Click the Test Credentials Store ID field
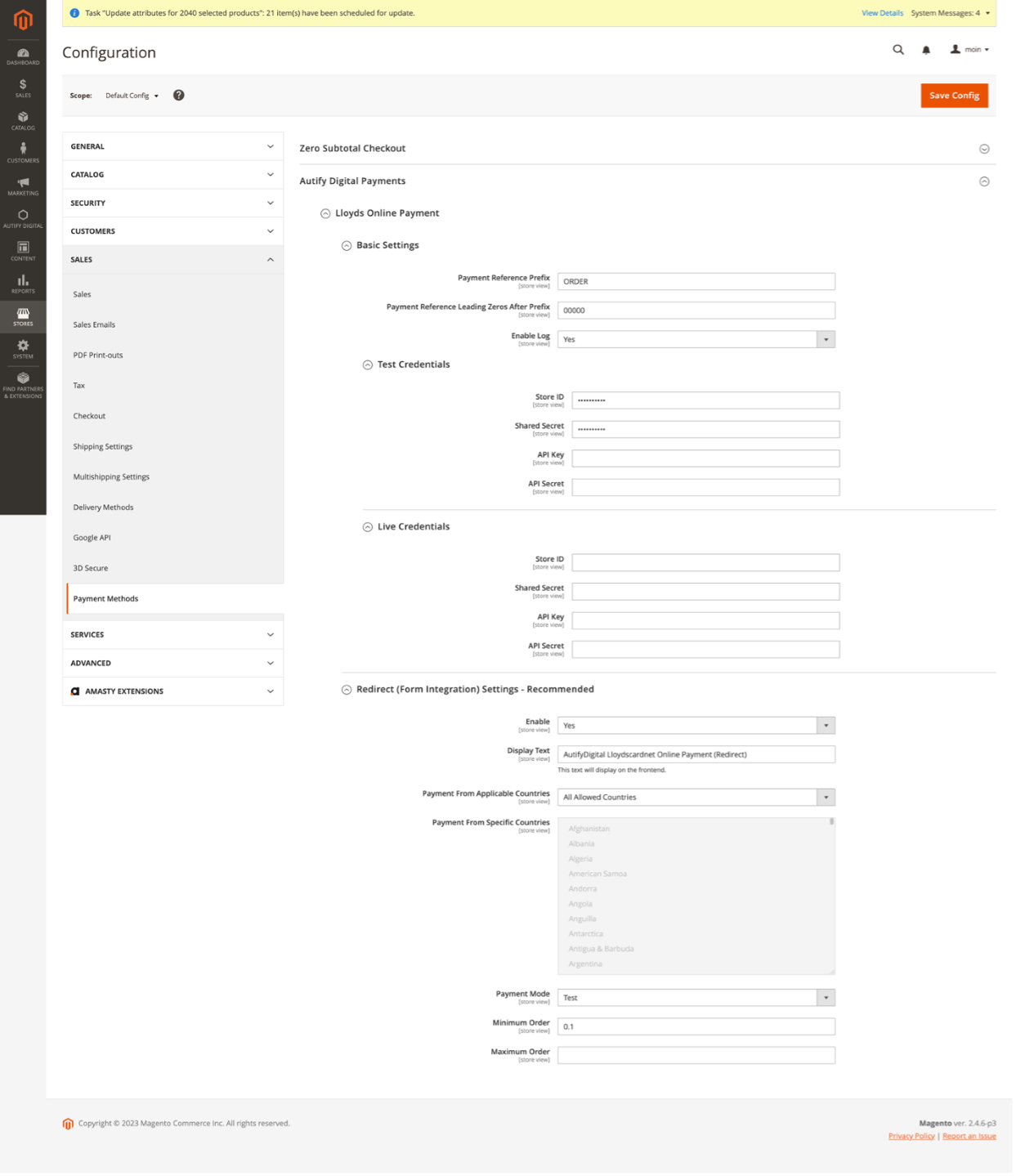 (705, 400)
